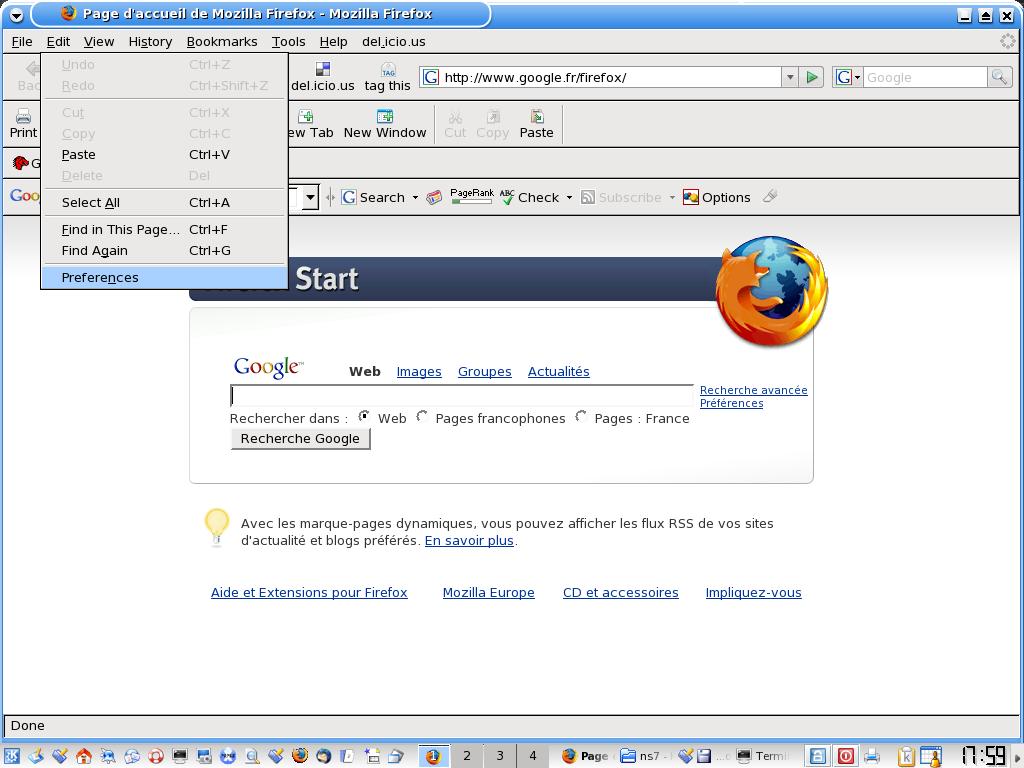1024x768 pixels.
Task: Click the greyed Cut scissors toolbar icon
Action: tap(455, 117)
